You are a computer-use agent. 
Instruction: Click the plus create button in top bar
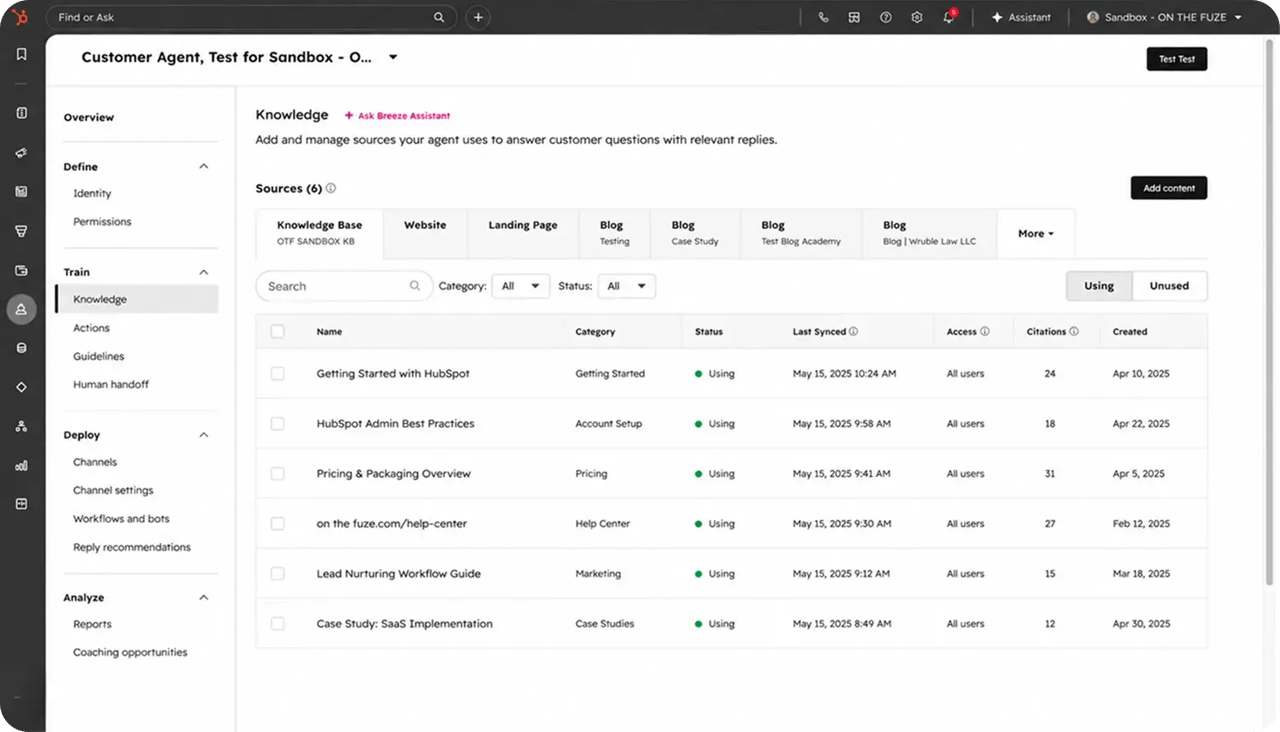click(x=478, y=17)
